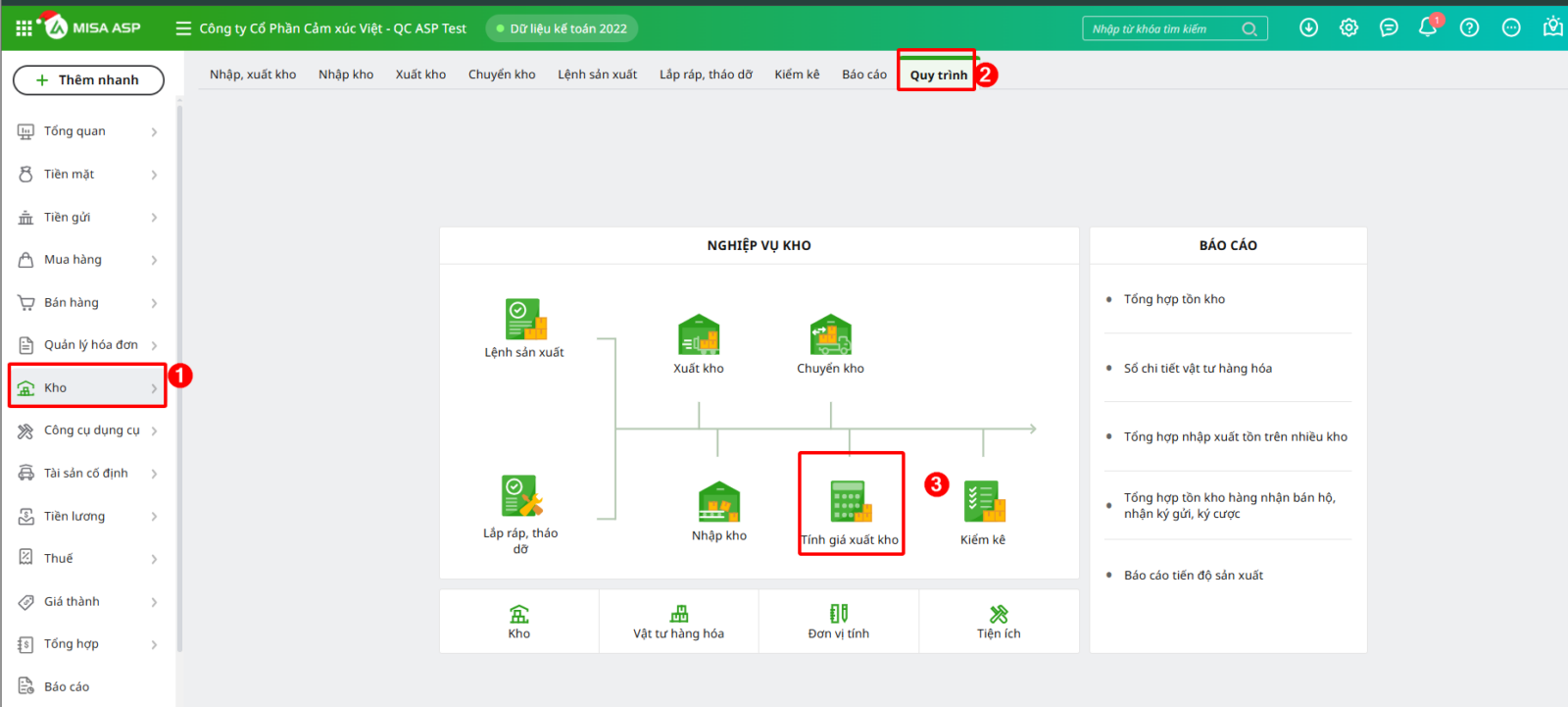Open the Tổng hợp tồn kho report link
The height and width of the screenshot is (707, 1568).
pos(1174,299)
